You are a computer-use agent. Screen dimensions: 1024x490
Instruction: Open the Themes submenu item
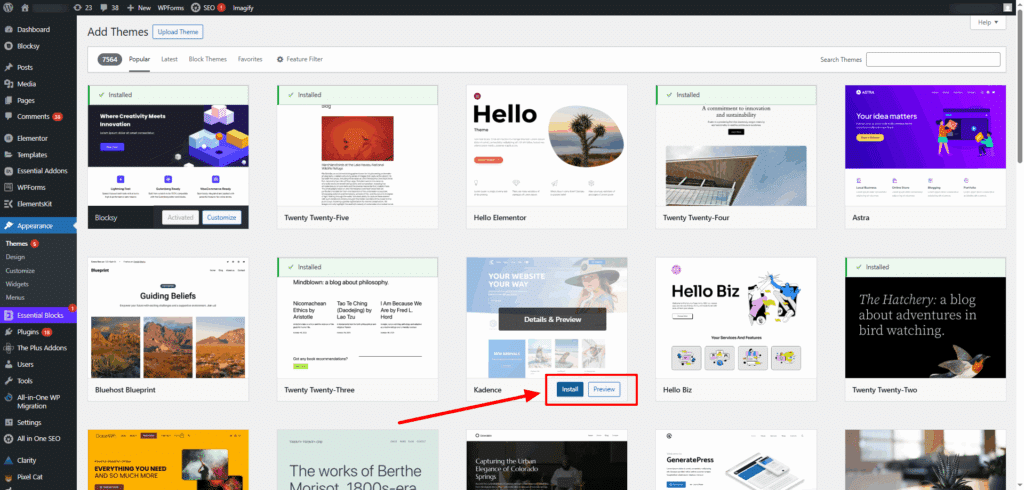click(16, 243)
